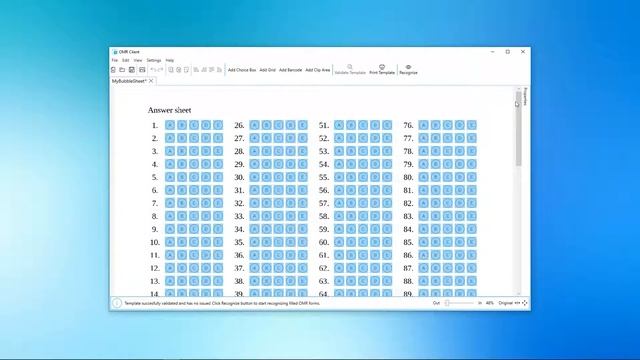
Task: Click the question number 58. label
Action: (x=324, y=216)
